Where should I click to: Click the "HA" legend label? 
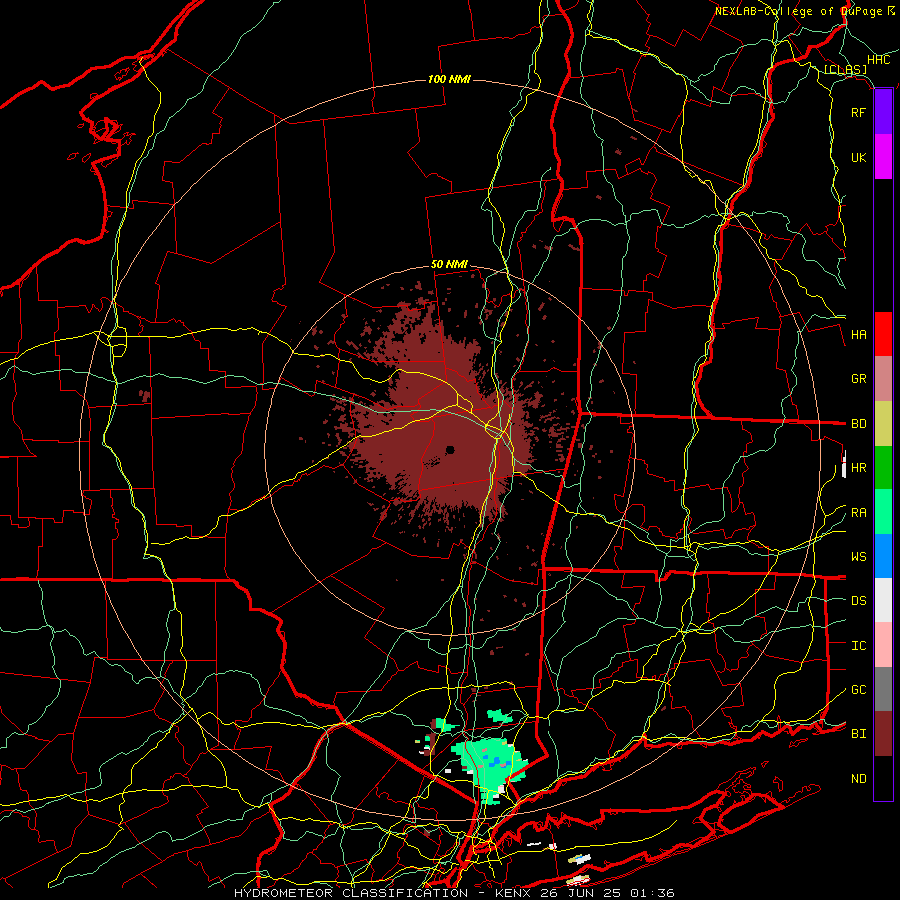pyautogui.click(x=859, y=335)
